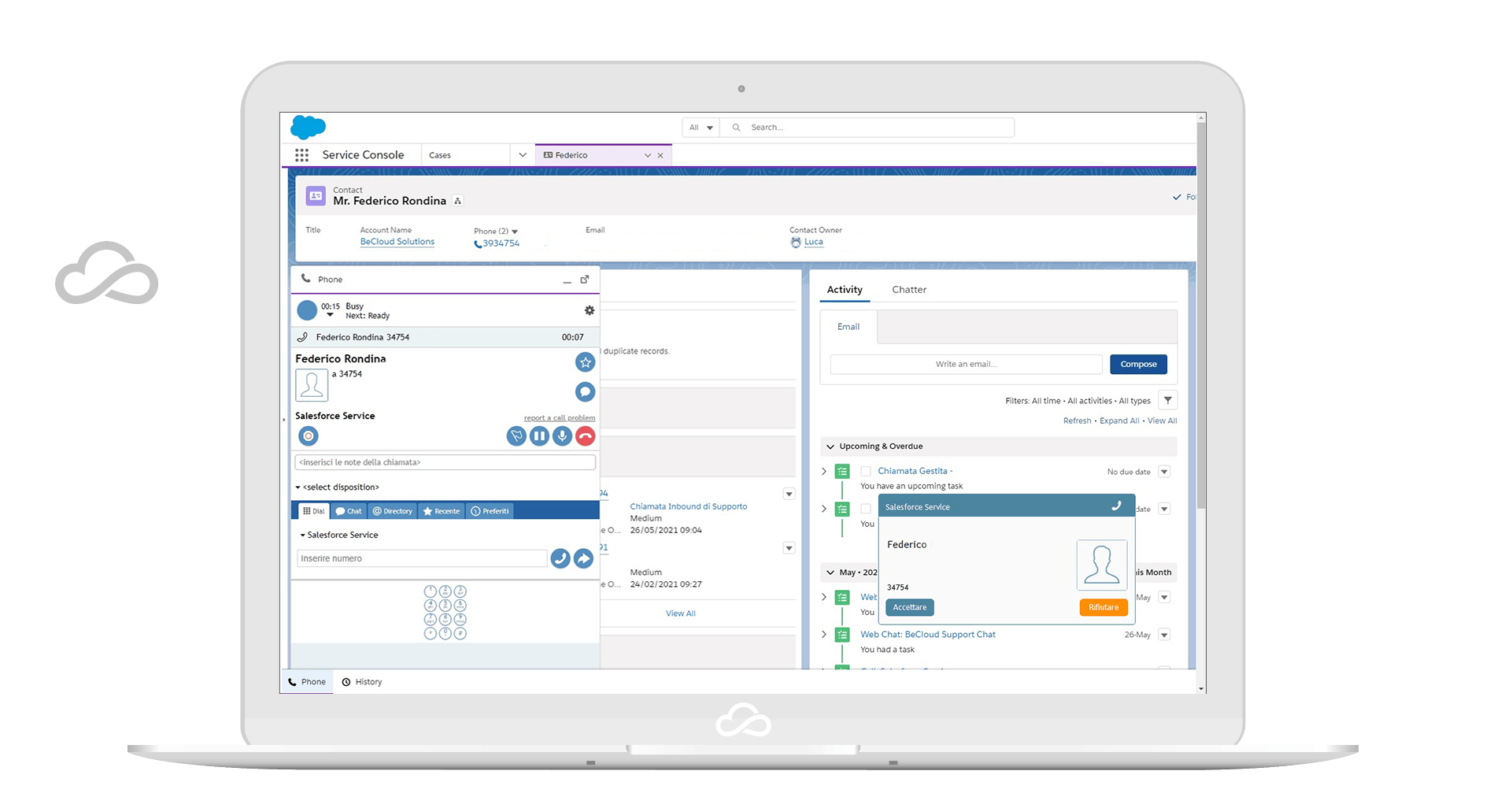This screenshot has height=808, width=1512.
Task: Open the Dial tab in softphone
Action: click(x=314, y=511)
